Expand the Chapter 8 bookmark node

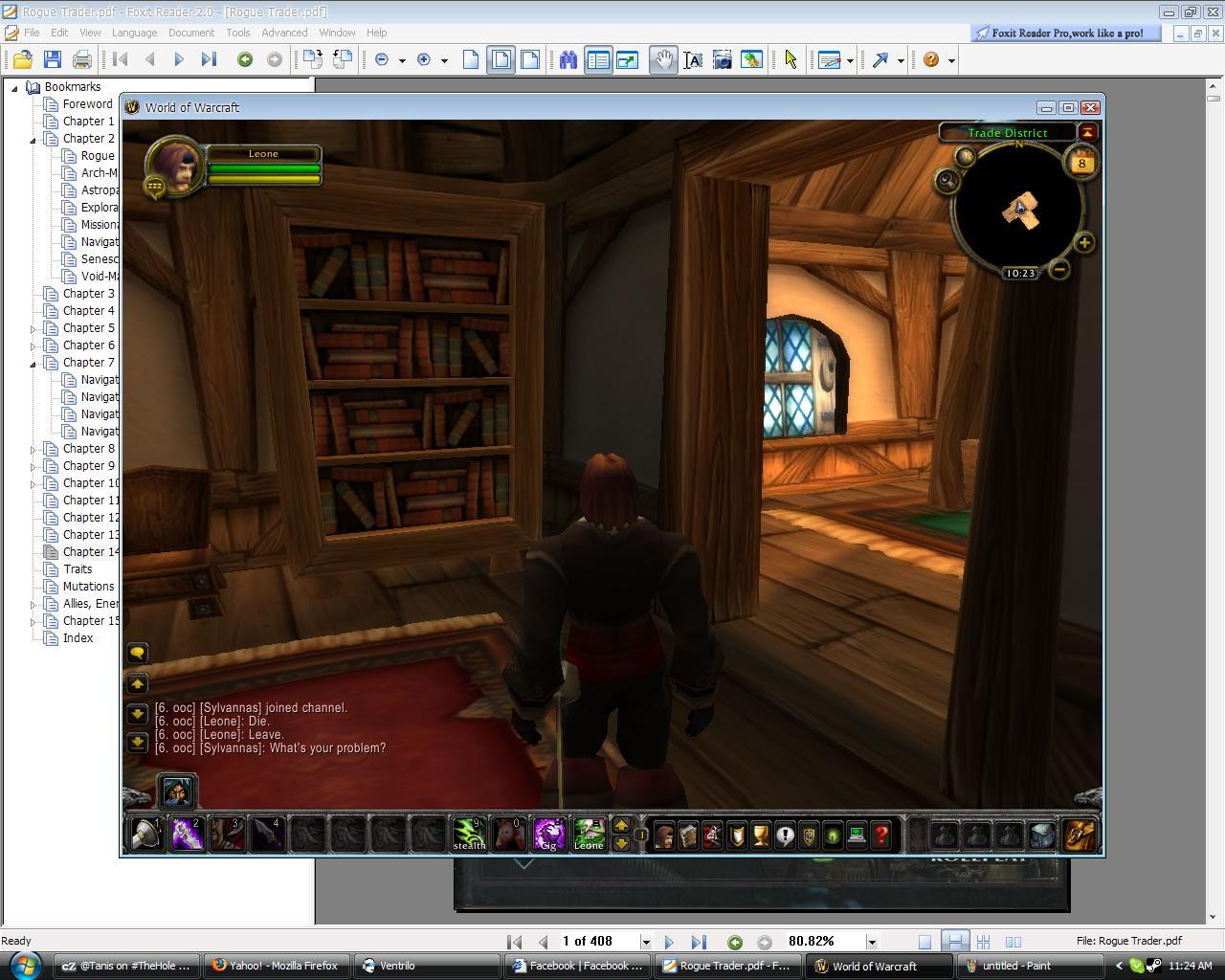[33, 449]
